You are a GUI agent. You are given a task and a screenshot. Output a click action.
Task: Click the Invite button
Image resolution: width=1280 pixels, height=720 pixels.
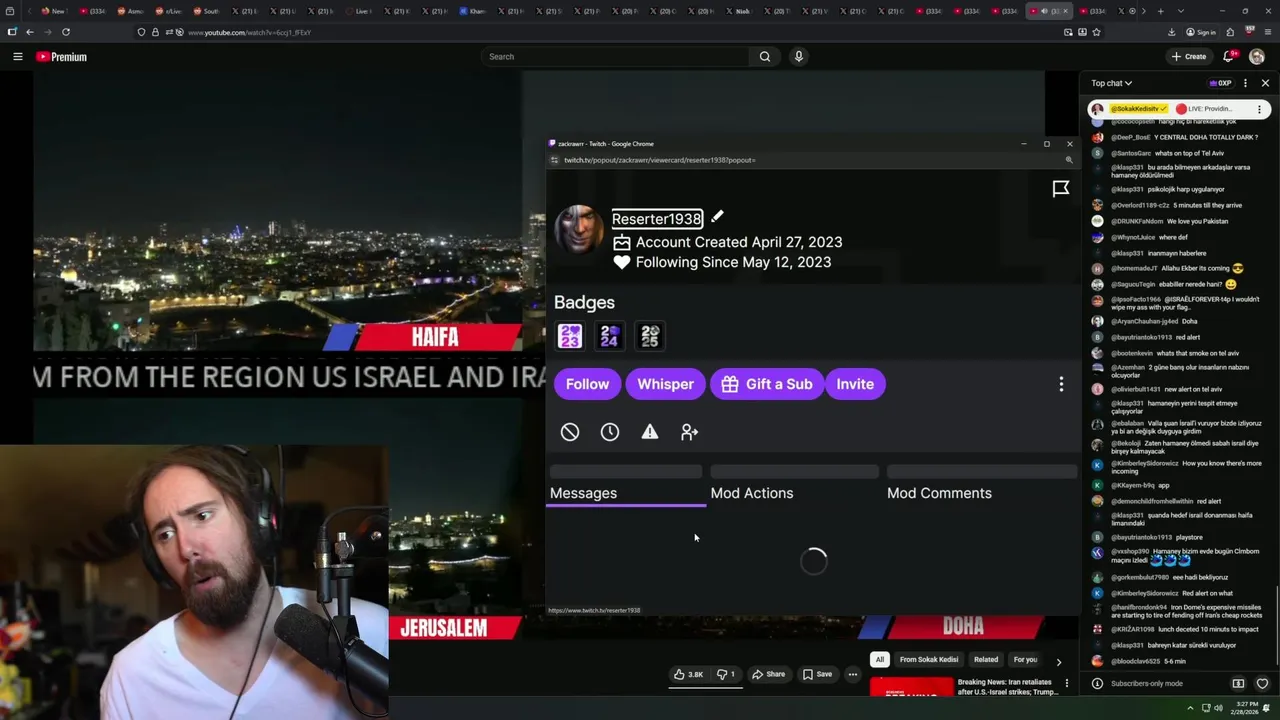855,384
